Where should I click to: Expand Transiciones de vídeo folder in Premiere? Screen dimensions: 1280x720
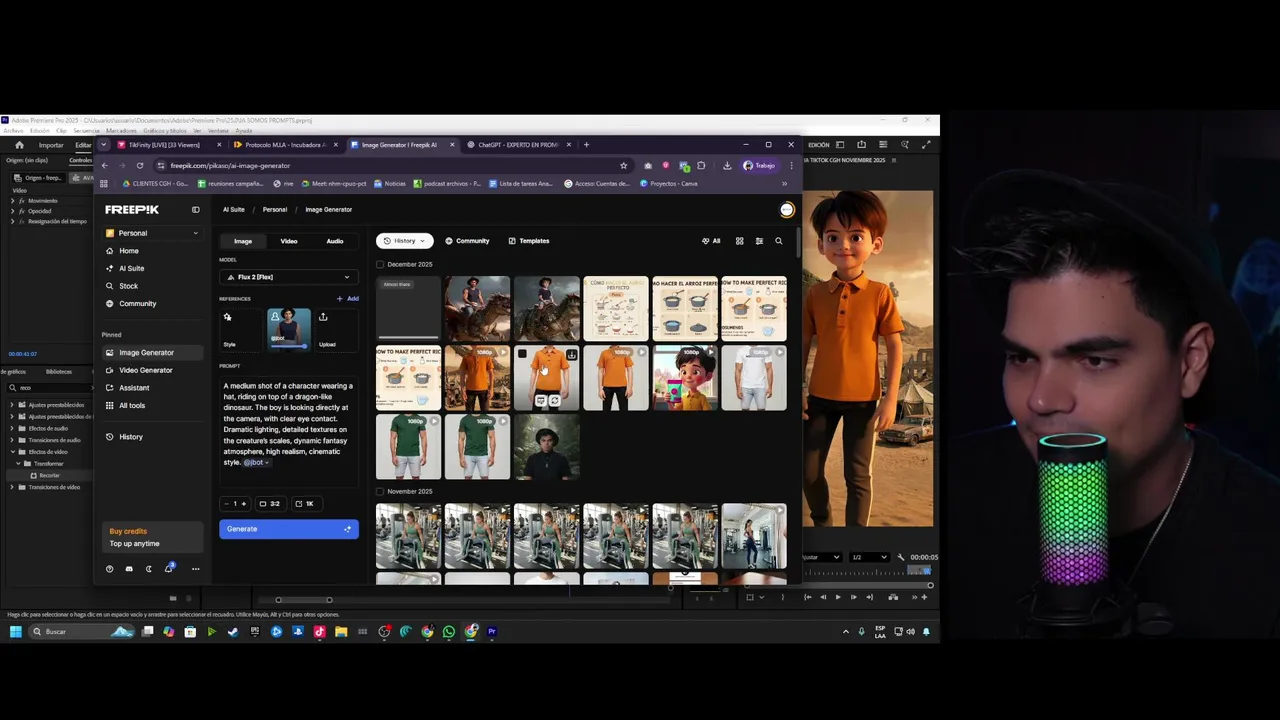point(12,487)
